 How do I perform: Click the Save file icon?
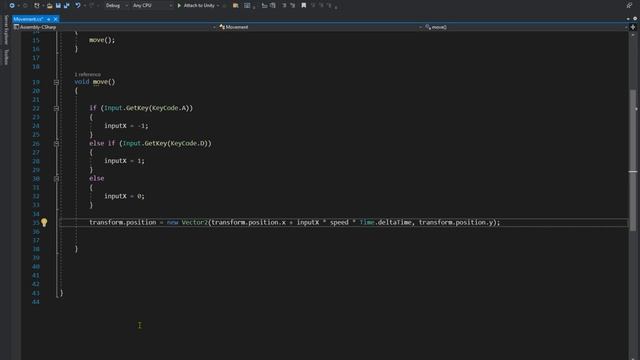(58, 6)
